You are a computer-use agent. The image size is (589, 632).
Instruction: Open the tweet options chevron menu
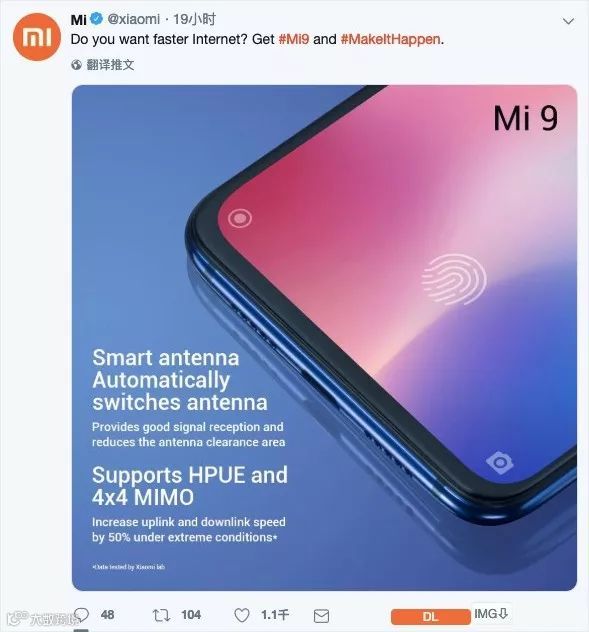[568, 21]
